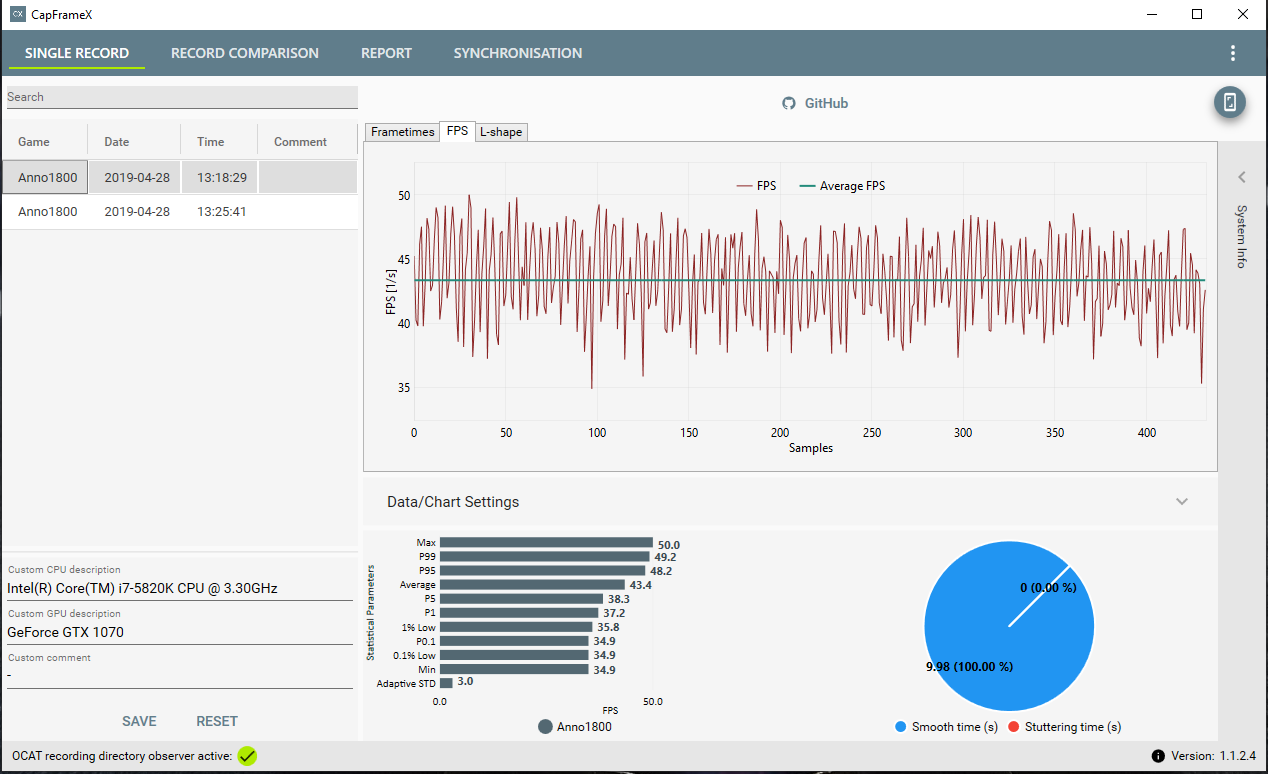
Task: Open the three-dot options menu
Action: point(1233,53)
